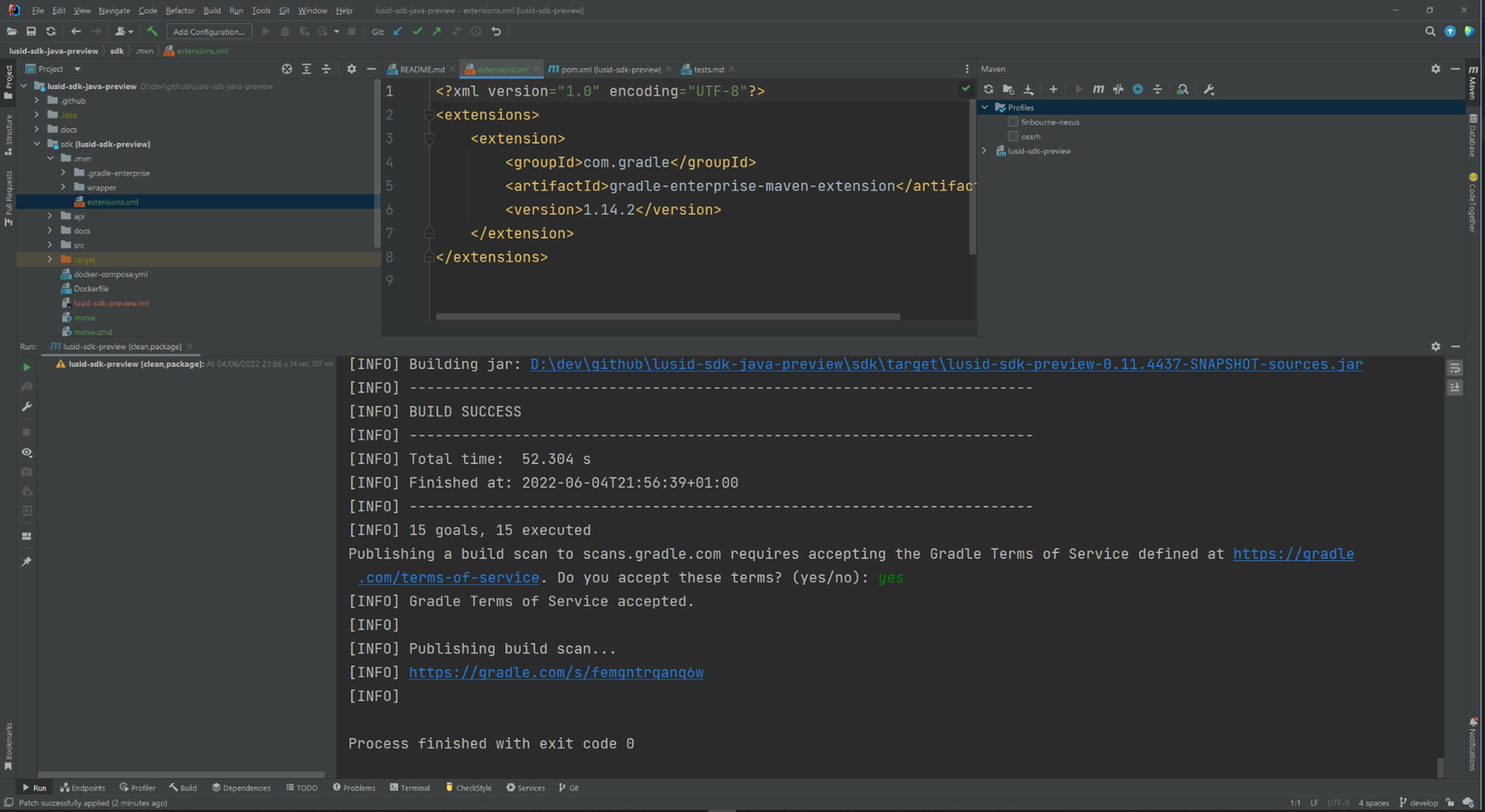1485x812 pixels.
Task: Click Download Sources Maven icon
Action: pyautogui.click(x=1028, y=90)
